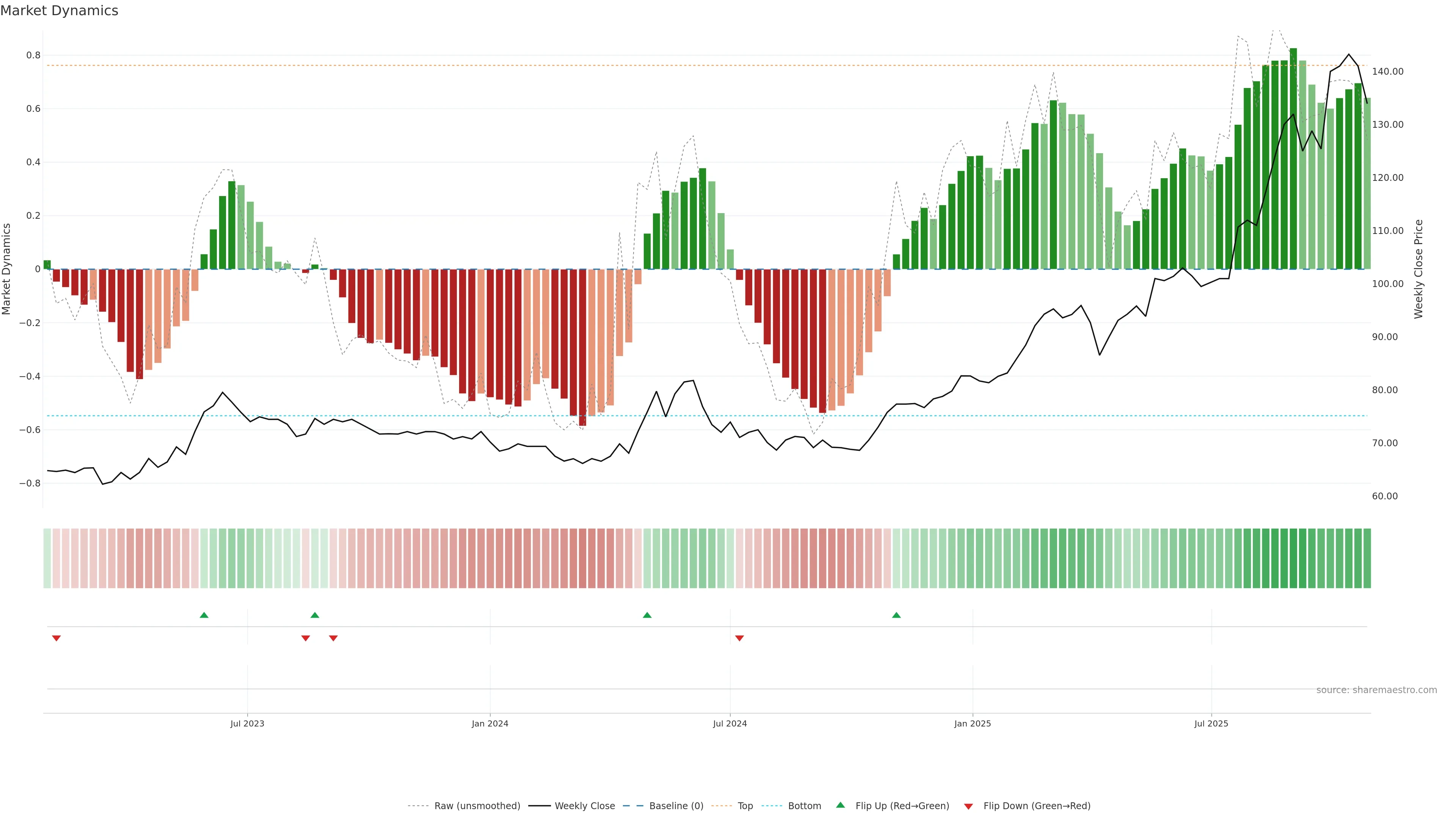The height and width of the screenshot is (819, 1456).
Task: Click the green flip-up marker in spring 2024
Action: click(647, 615)
